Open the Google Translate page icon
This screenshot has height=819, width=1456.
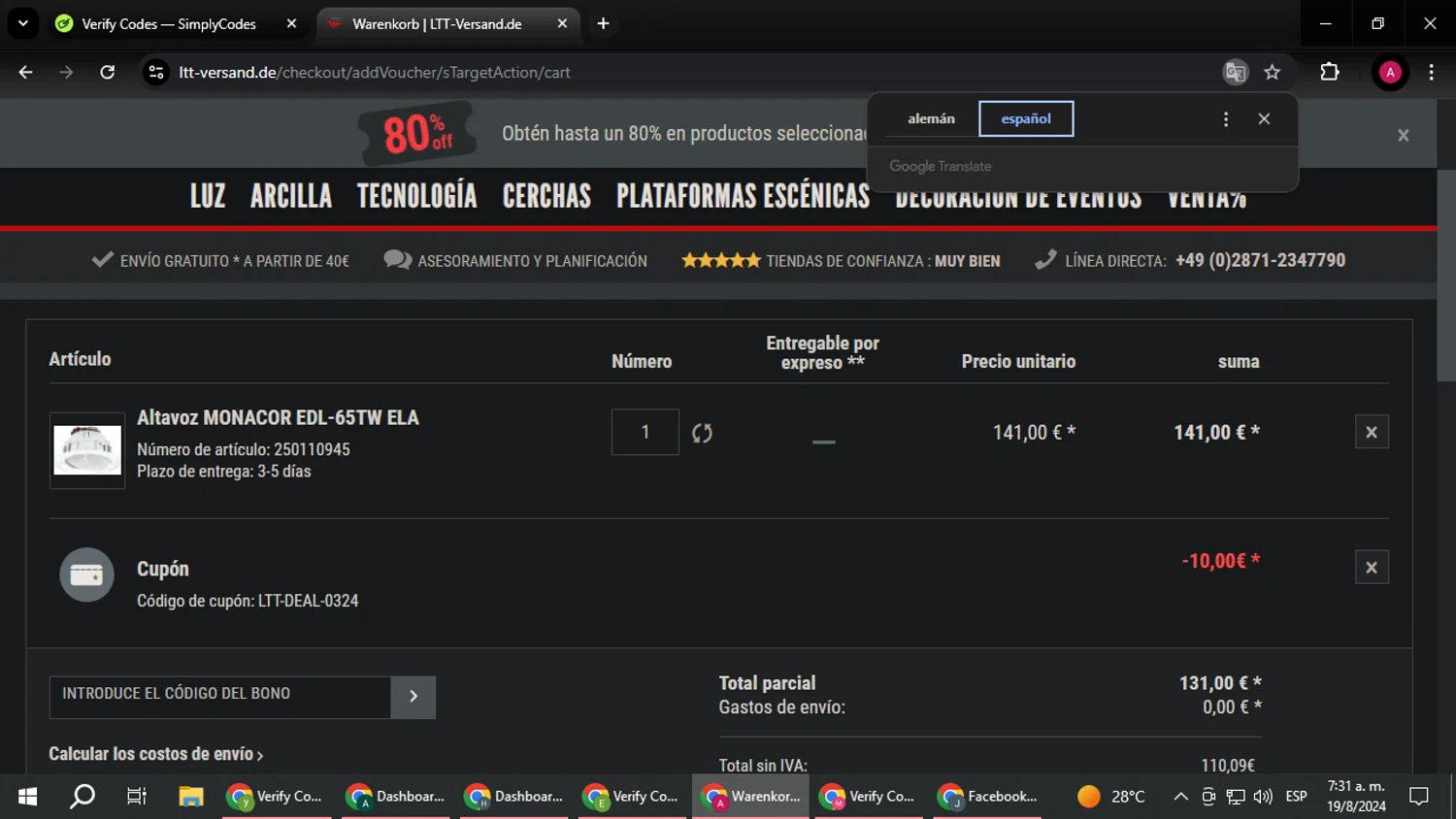pos(1235,72)
